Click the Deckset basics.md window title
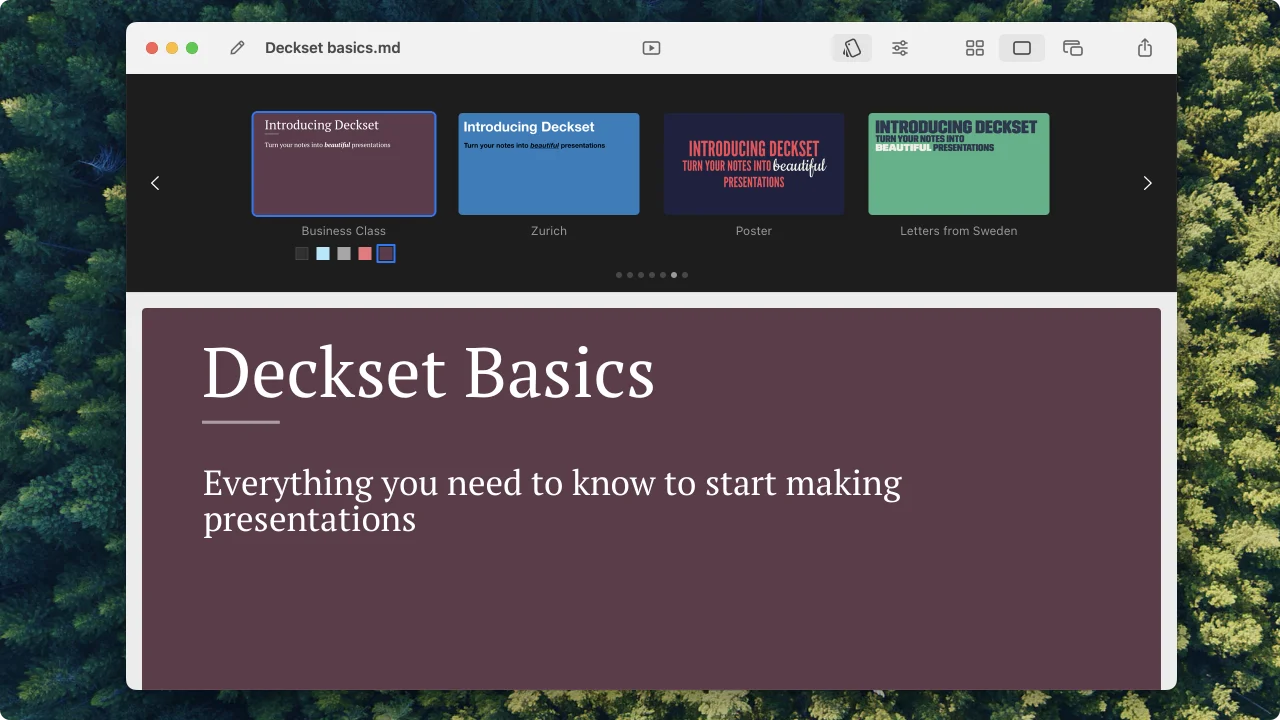This screenshot has width=1280, height=720. [x=333, y=48]
